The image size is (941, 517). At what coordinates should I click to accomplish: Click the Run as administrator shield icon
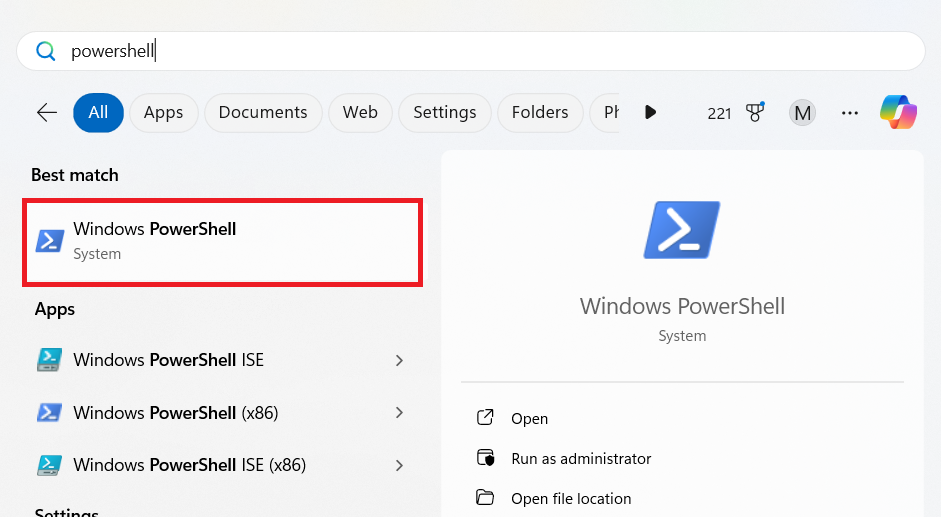[x=486, y=458]
